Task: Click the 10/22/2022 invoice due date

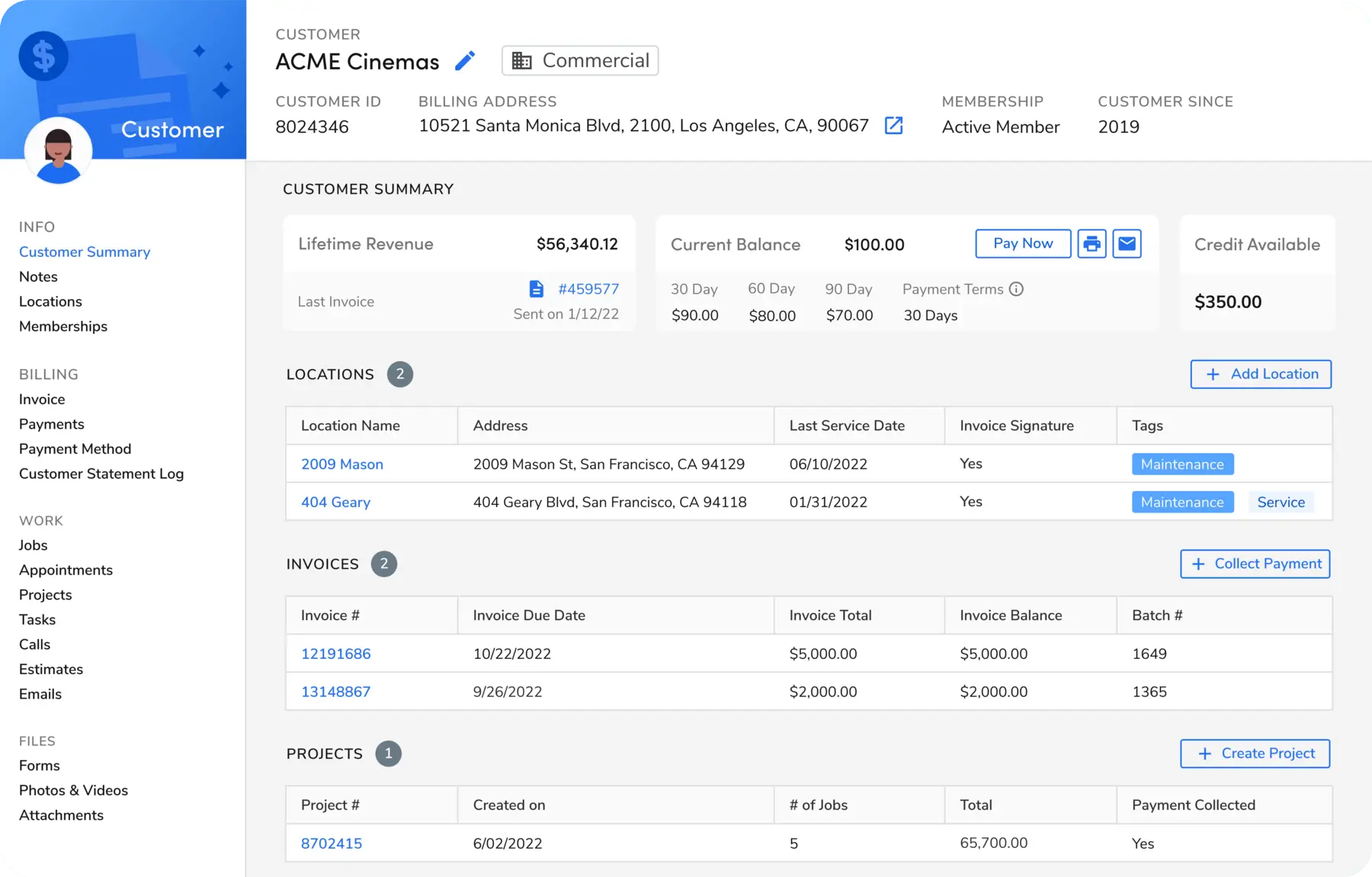Action: [512, 654]
